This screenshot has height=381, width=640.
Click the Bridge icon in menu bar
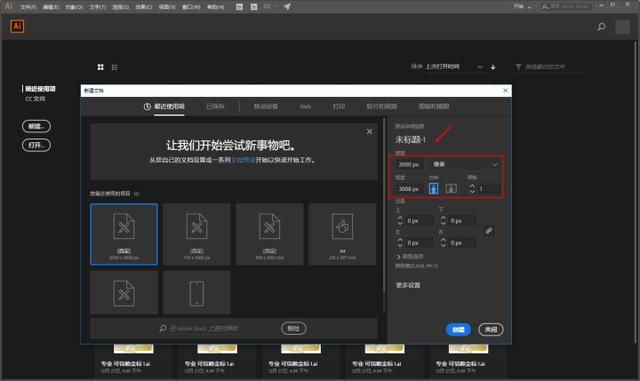coord(240,7)
